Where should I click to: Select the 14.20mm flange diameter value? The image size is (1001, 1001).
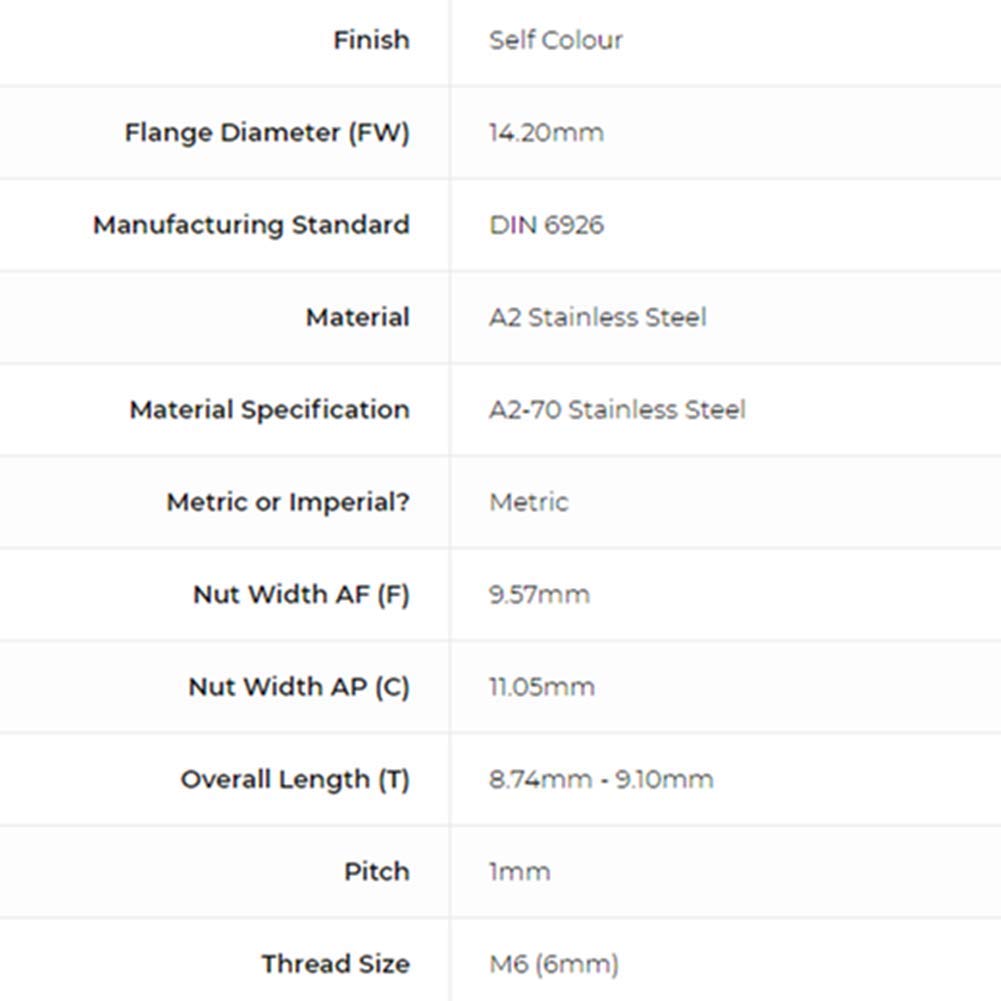click(x=546, y=133)
